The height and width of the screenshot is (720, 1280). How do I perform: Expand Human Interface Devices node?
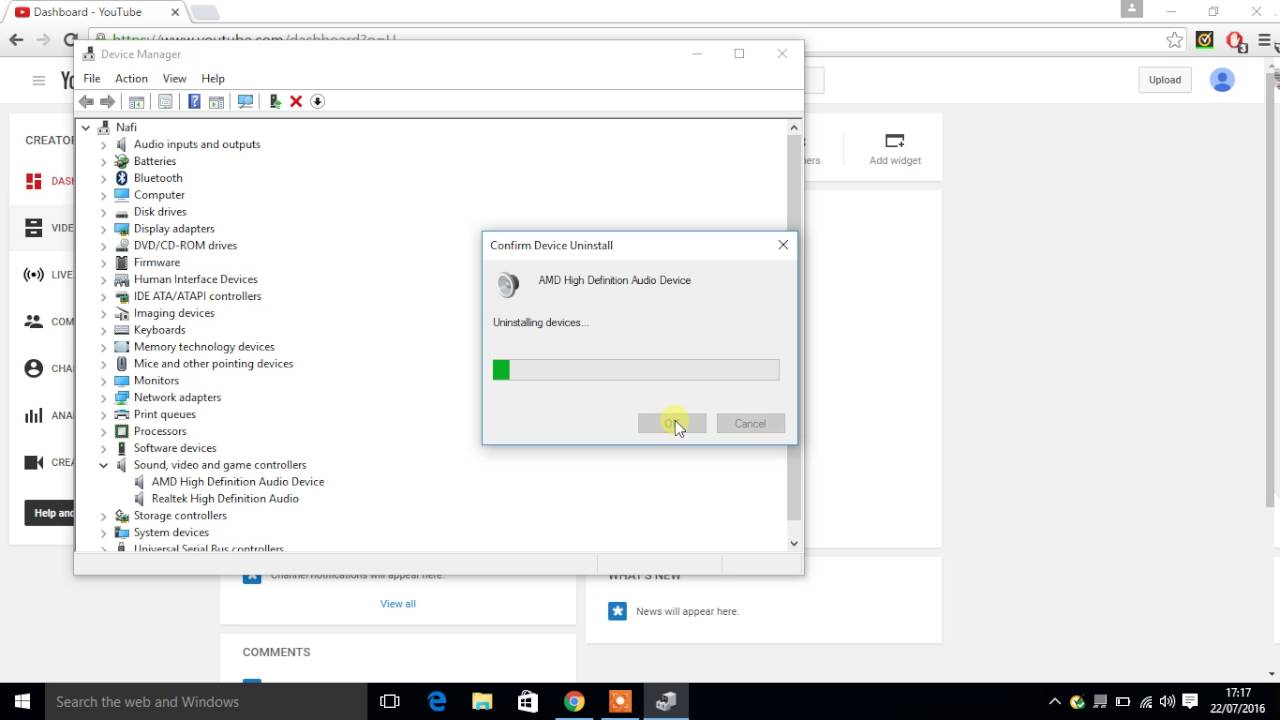103,280
